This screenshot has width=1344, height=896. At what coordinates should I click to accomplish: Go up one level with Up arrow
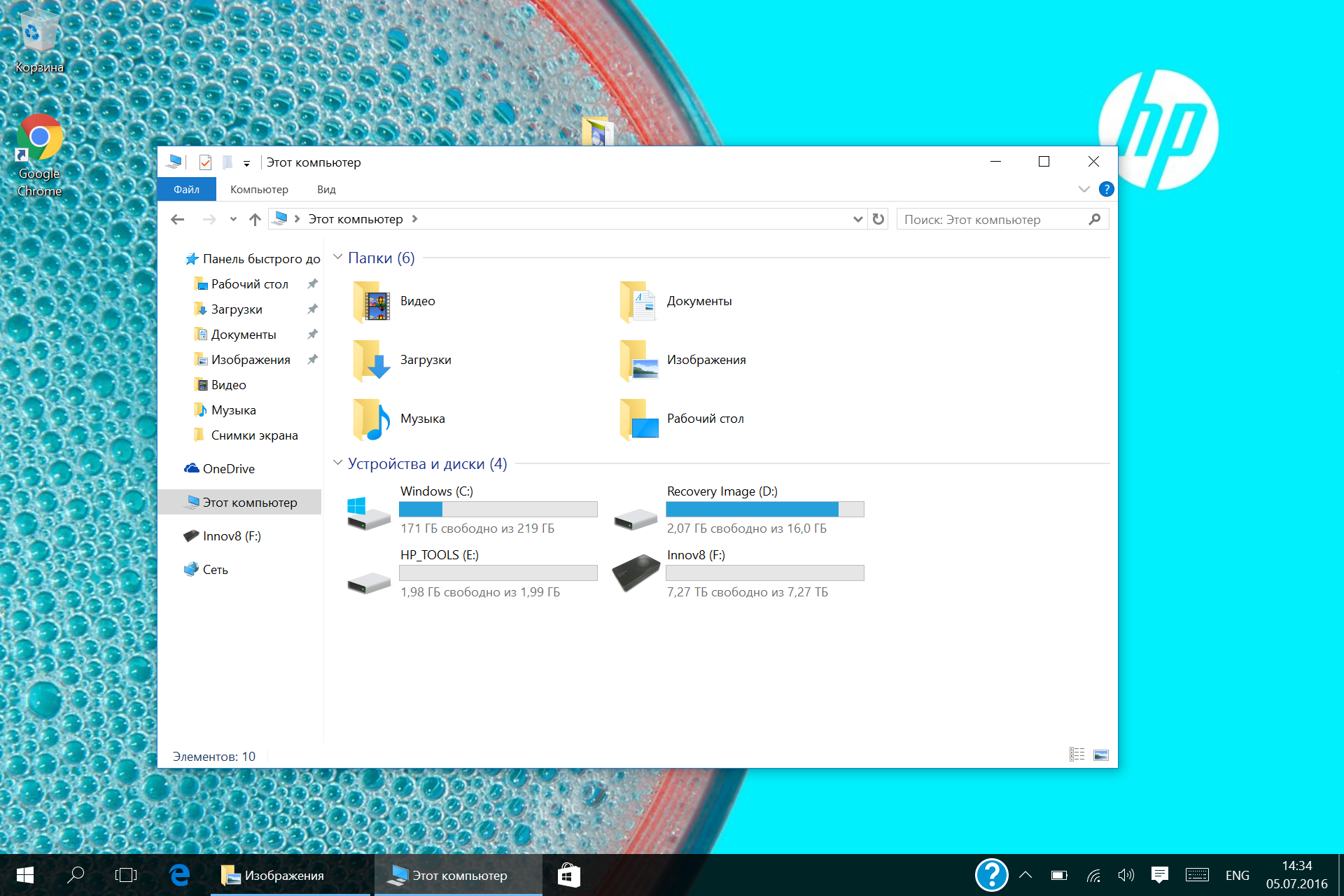[255, 220]
